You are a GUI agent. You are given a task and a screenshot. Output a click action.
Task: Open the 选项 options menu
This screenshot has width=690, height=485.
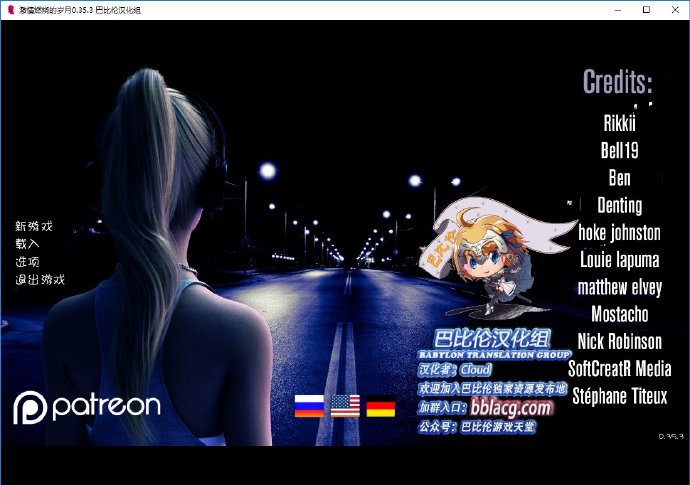(x=27, y=262)
